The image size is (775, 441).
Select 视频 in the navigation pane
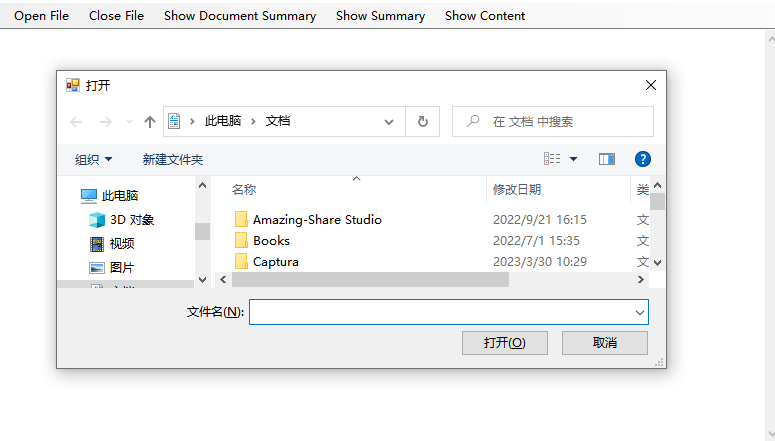tap(121, 244)
